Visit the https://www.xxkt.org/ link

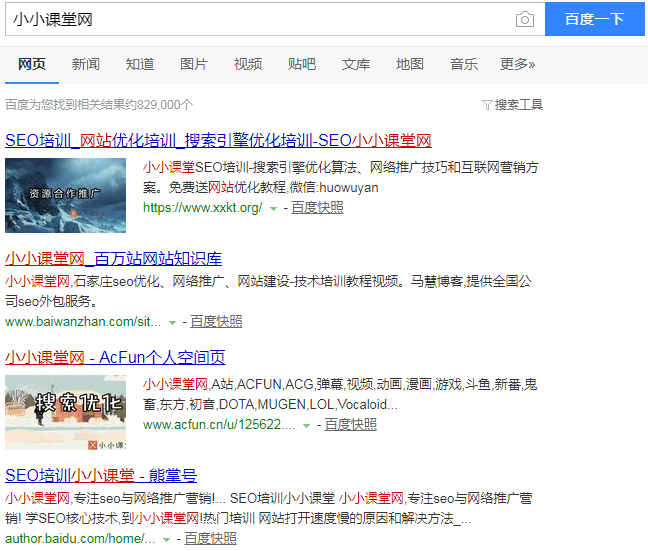[x=202, y=208]
